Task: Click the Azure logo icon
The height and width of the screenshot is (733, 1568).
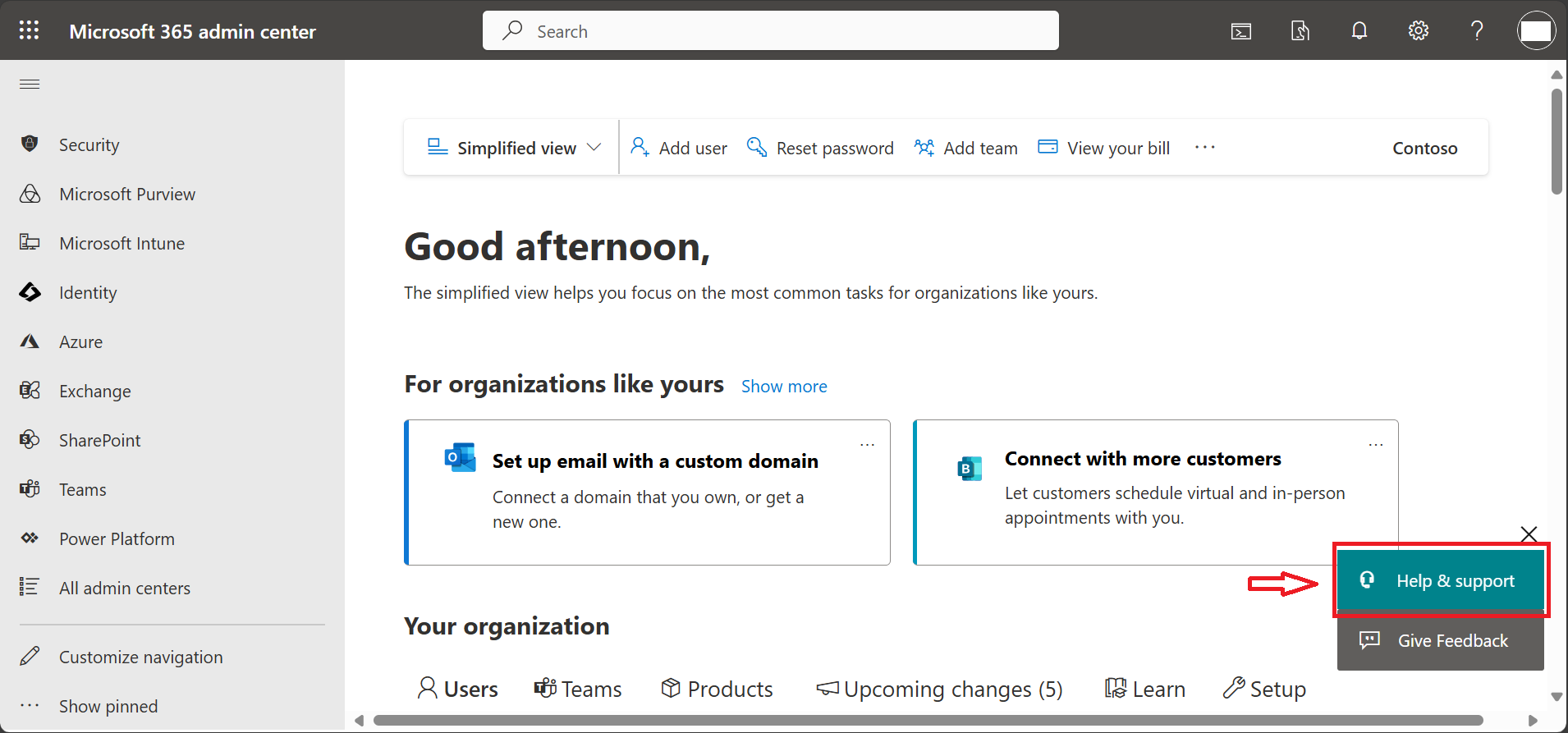Action: click(x=30, y=341)
